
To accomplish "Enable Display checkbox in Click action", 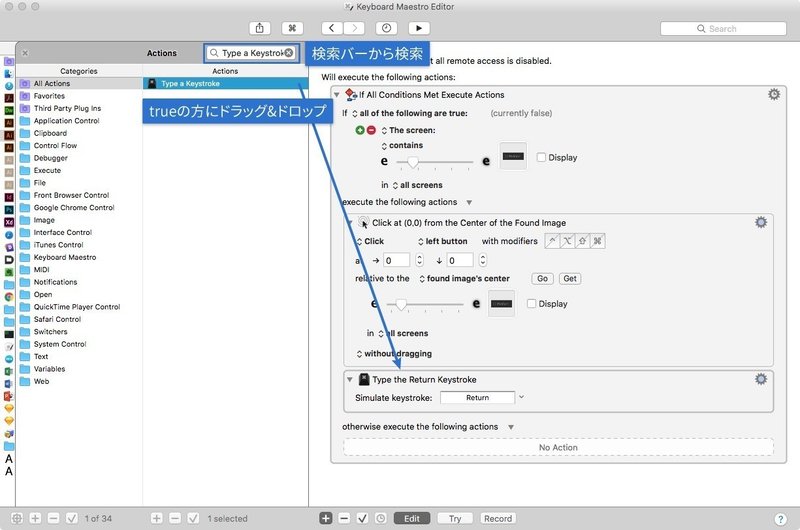I will (x=531, y=304).
